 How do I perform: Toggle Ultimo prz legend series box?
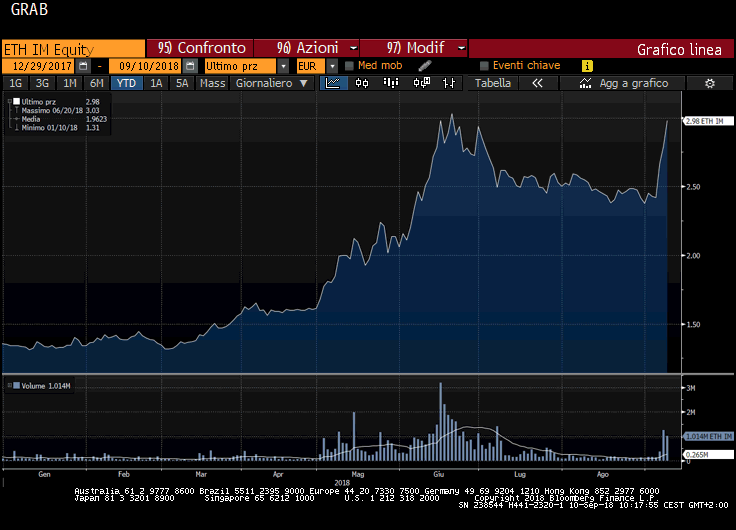16,102
